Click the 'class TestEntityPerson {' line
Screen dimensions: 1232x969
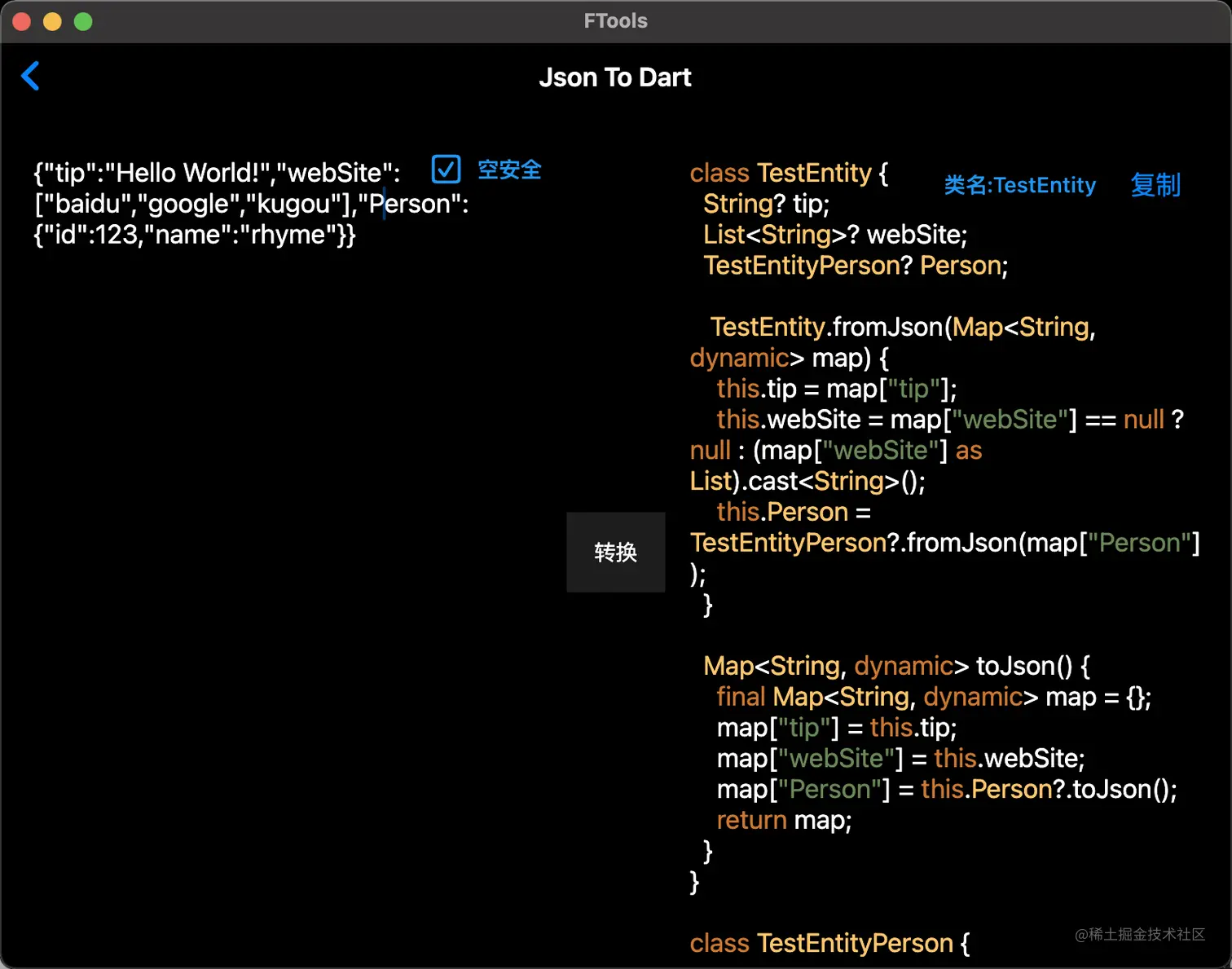(x=829, y=944)
